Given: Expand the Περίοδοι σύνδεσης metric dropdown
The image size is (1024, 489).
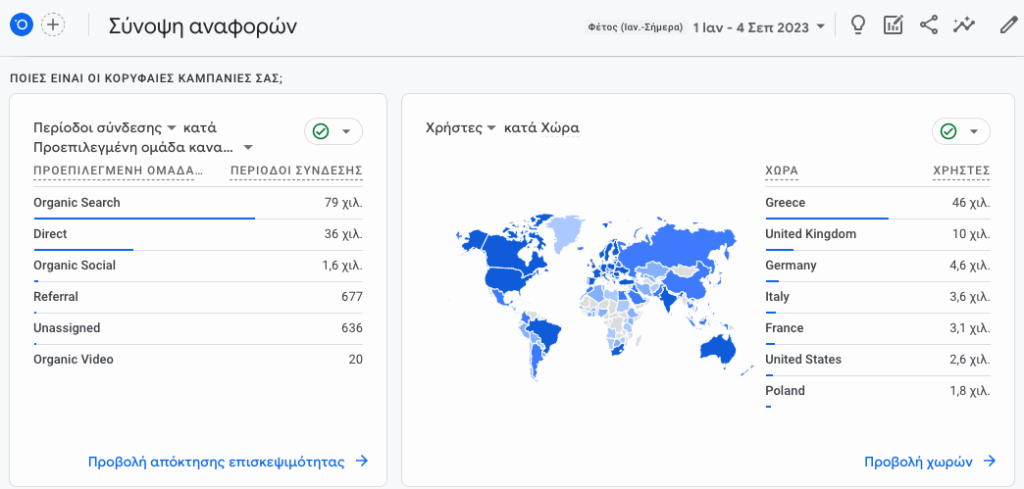Looking at the screenshot, I should pos(171,129).
